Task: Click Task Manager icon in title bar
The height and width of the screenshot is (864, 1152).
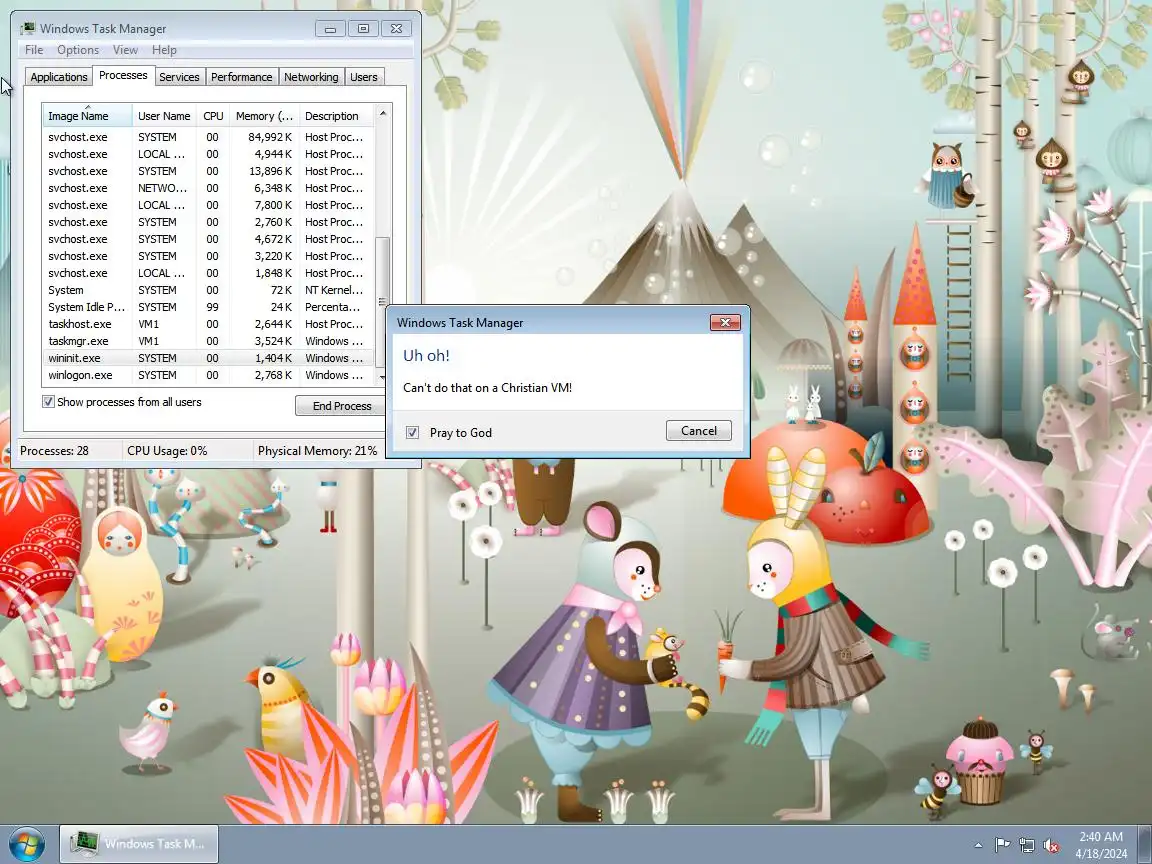Action: click(28, 29)
